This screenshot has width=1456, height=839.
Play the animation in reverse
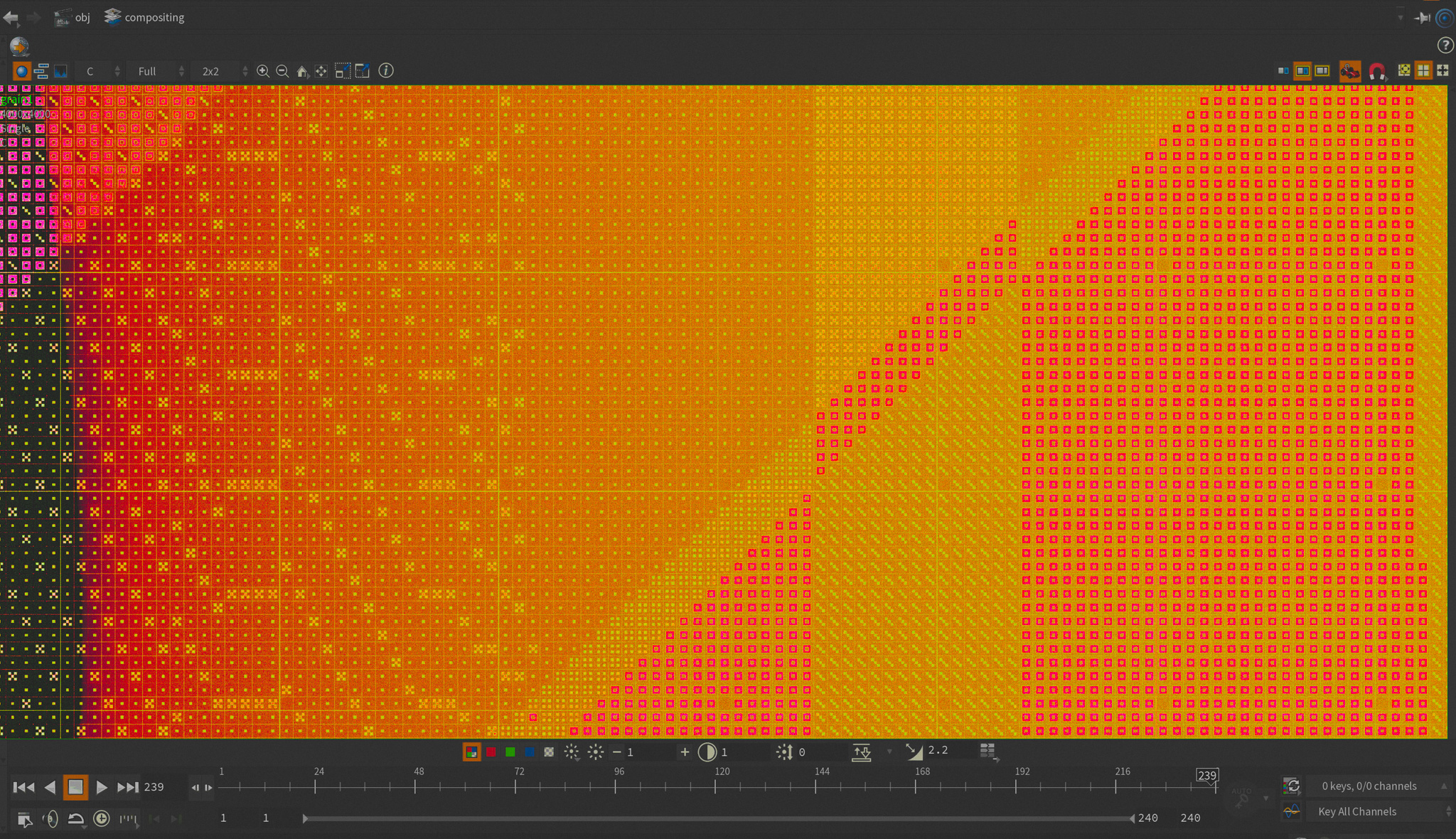tap(50, 787)
